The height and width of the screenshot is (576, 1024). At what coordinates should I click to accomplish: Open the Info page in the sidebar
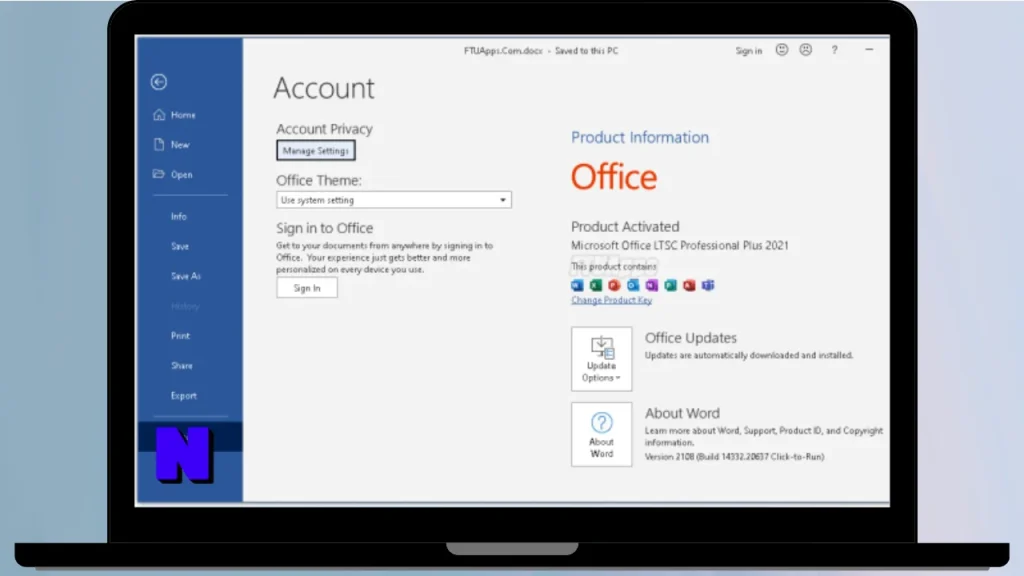click(x=179, y=216)
